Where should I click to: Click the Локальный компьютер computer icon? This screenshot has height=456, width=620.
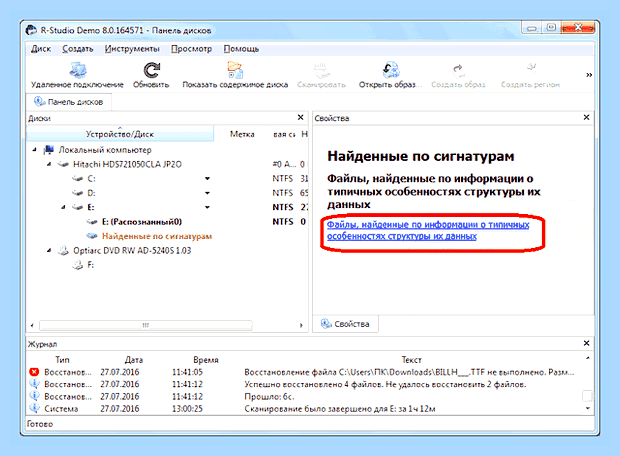click(x=49, y=150)
